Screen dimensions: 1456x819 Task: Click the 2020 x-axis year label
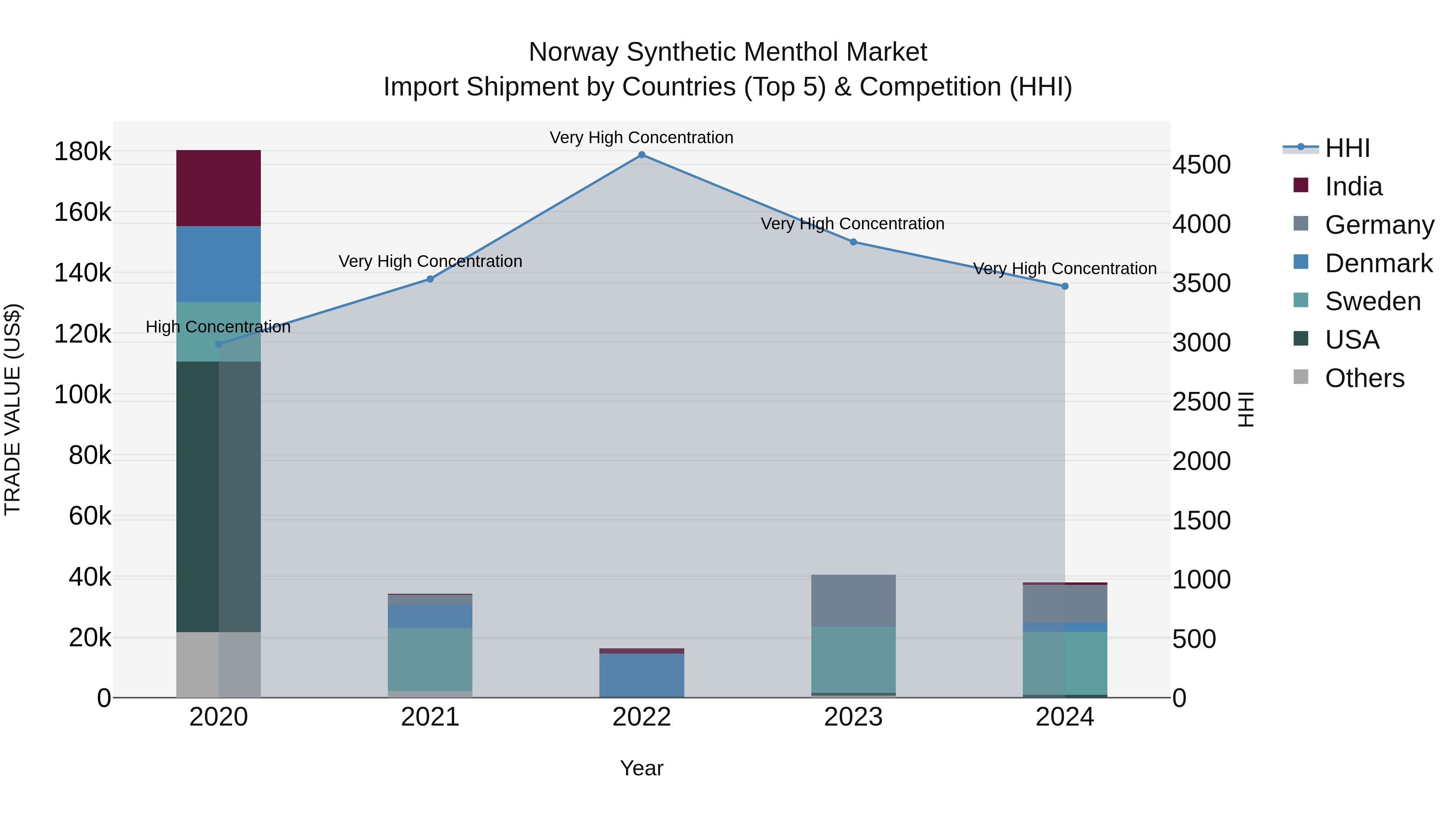[x=219, y=717]
